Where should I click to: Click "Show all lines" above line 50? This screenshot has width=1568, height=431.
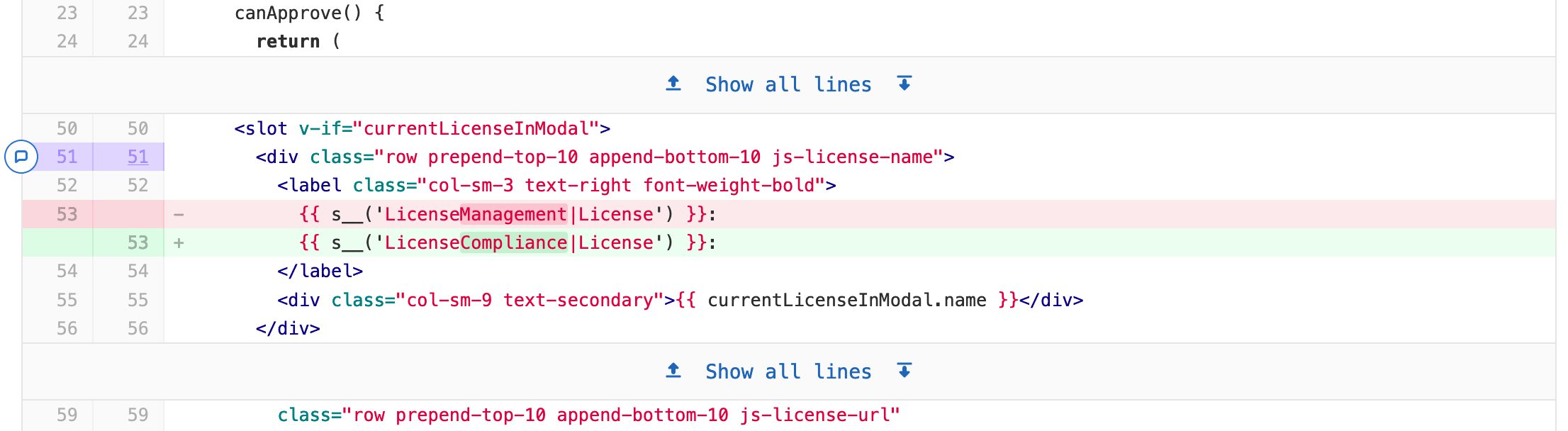tap(788, 84)
